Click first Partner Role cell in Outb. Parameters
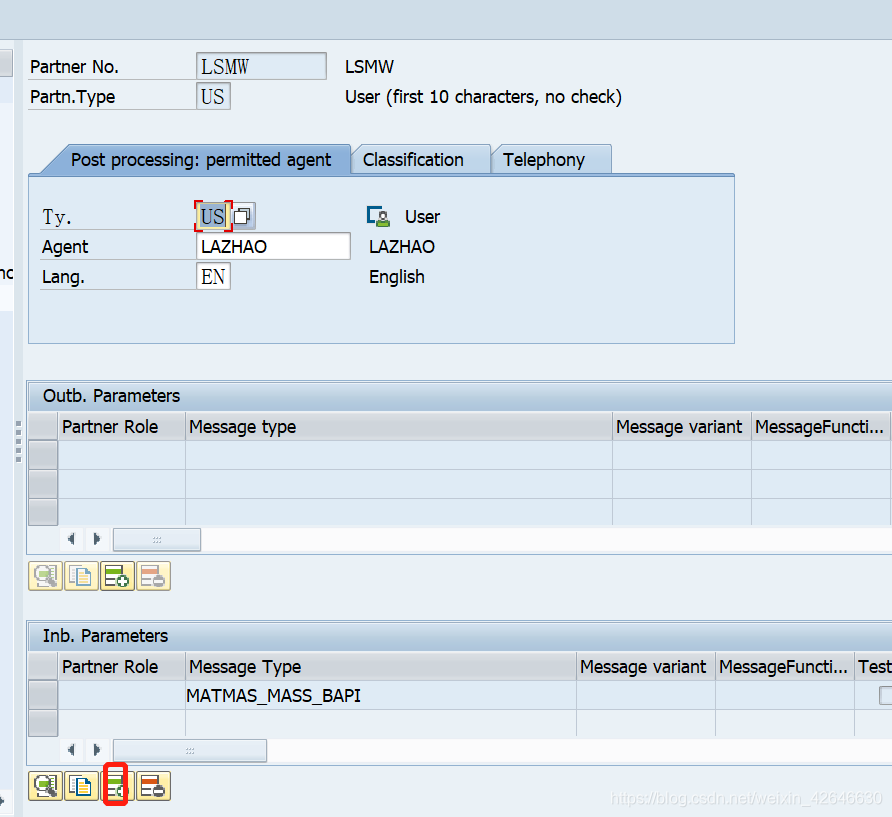This screenshot has width=892, height=817. point(122,455)
